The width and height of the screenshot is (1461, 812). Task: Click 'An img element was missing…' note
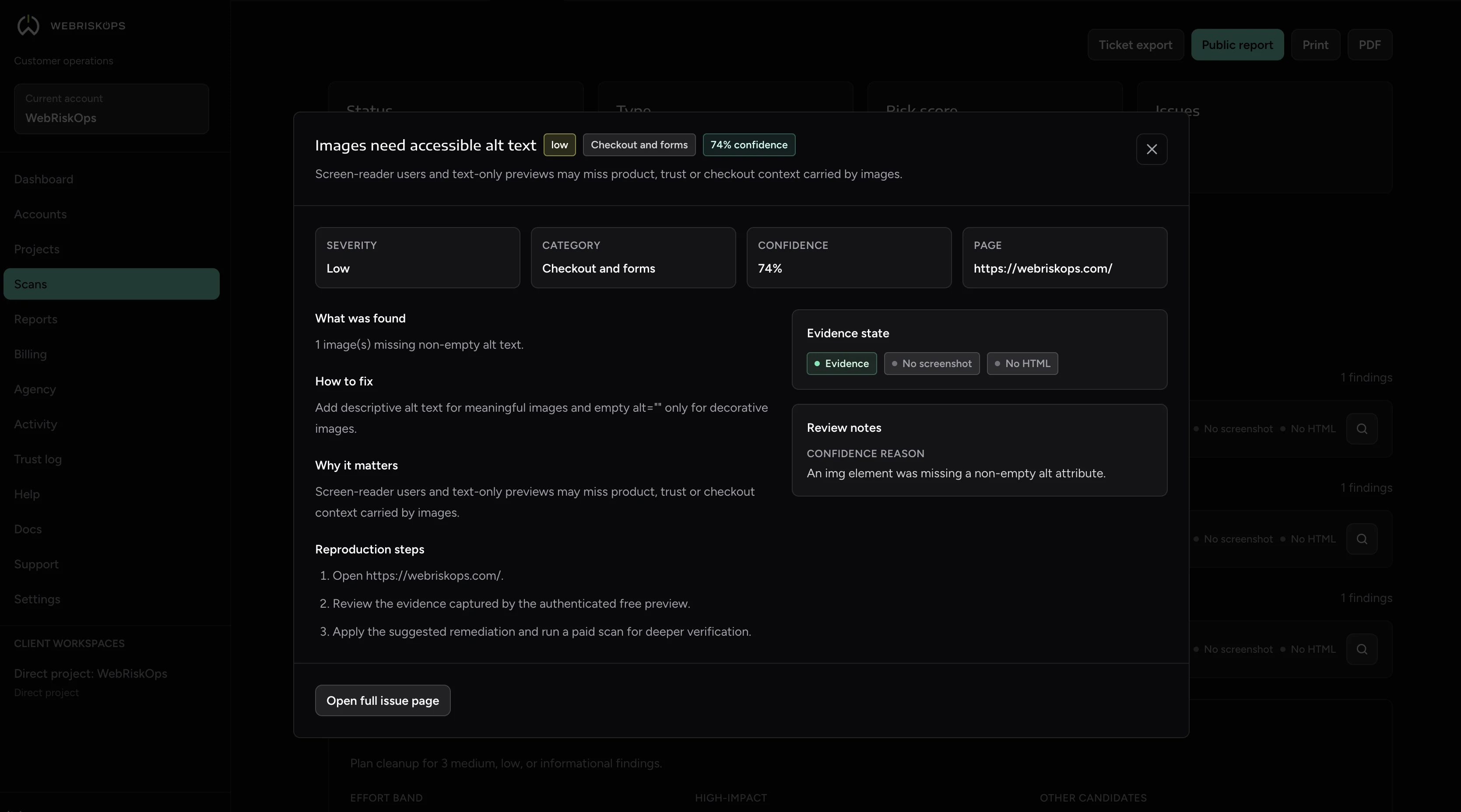click(x=955, y=473)
